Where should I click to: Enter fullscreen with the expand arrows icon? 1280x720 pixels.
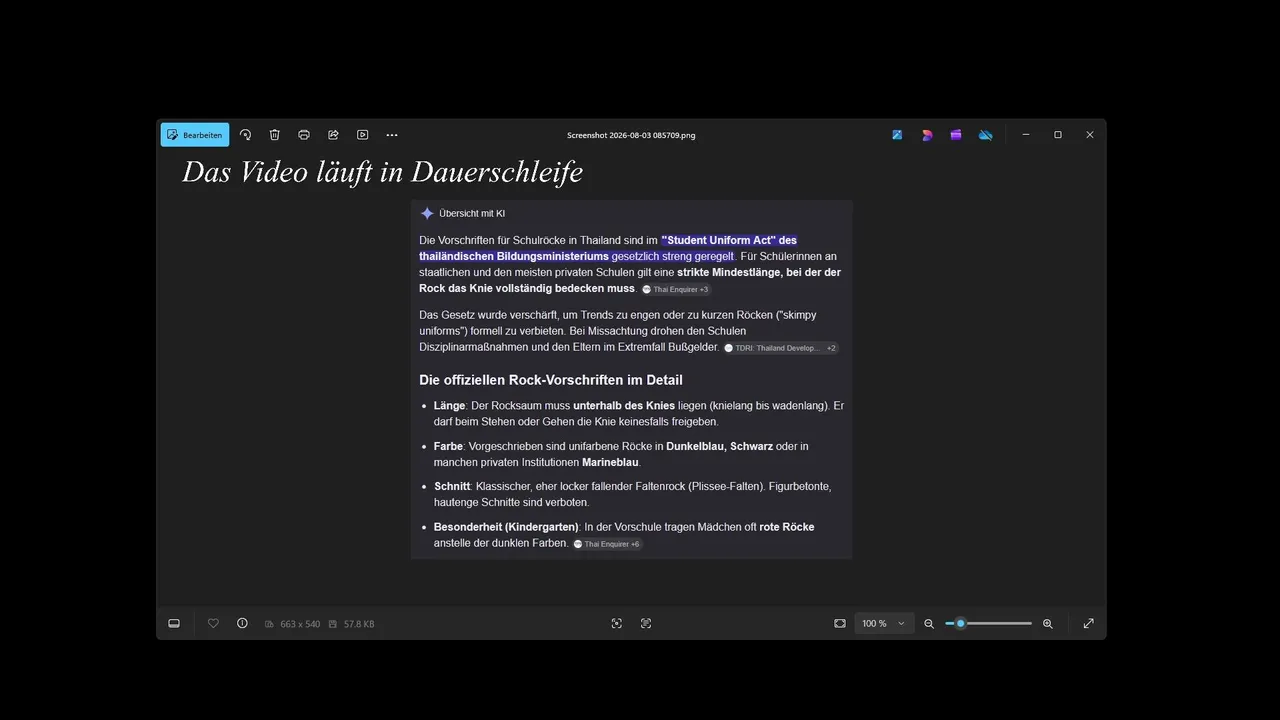pos(1089,623)
